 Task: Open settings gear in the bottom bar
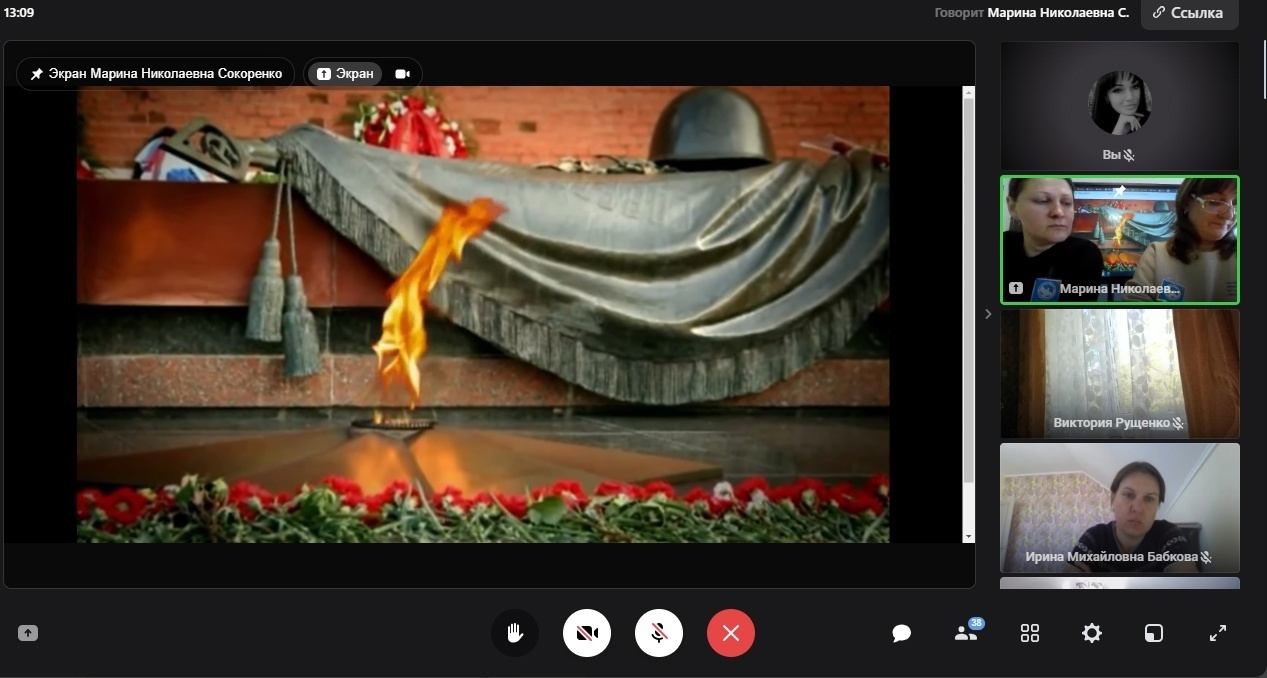1092,633
